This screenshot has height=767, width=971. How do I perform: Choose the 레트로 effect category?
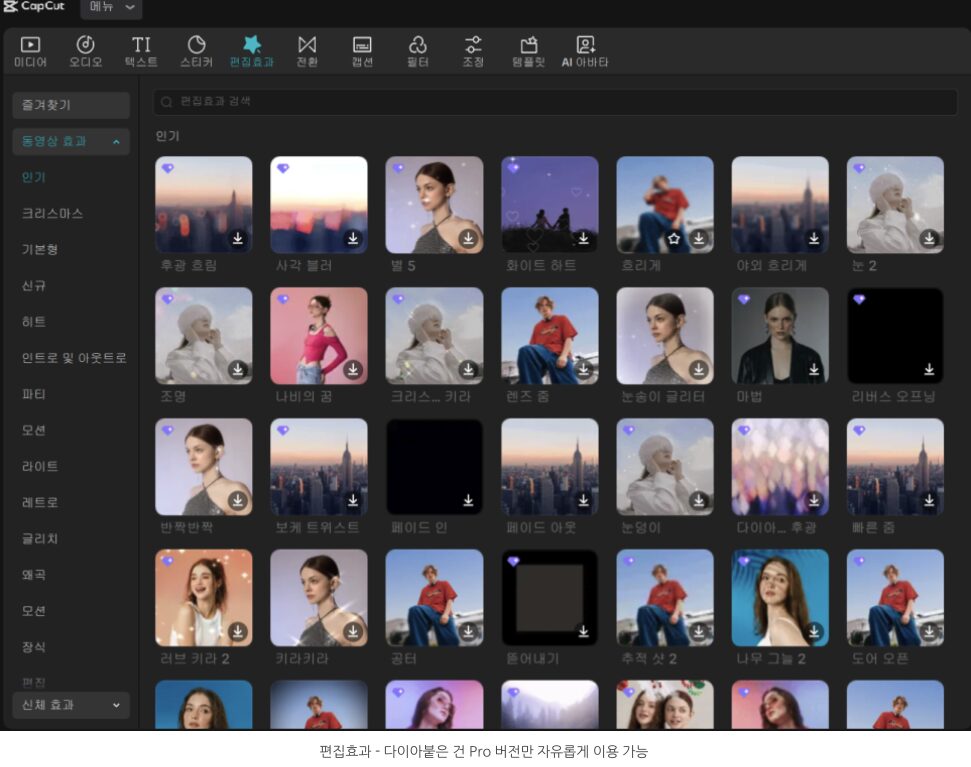[x=40, y=502]
